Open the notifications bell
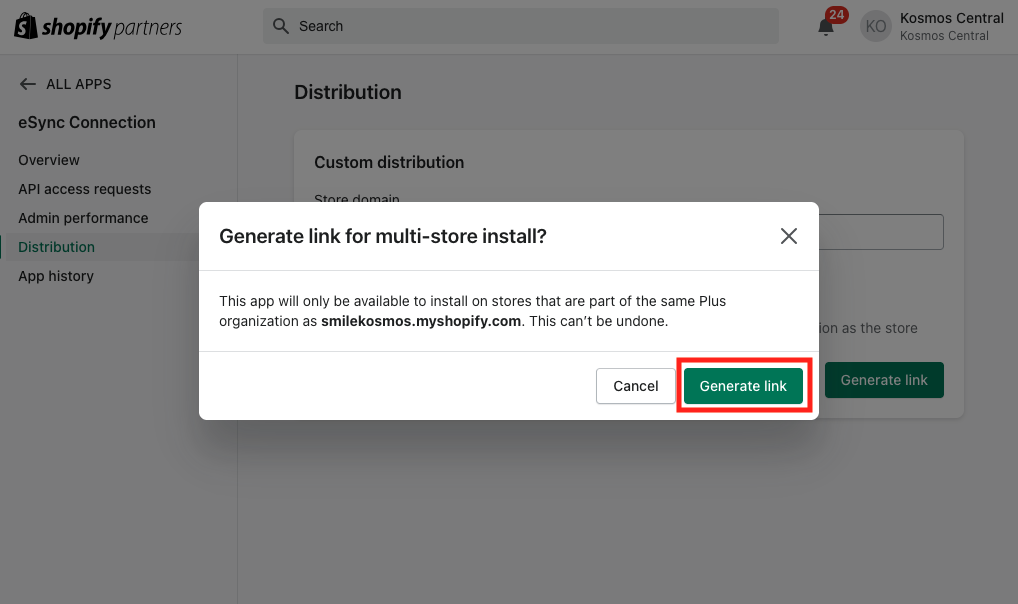Screen dimensions: 1018x604 [x=826, y=28]
